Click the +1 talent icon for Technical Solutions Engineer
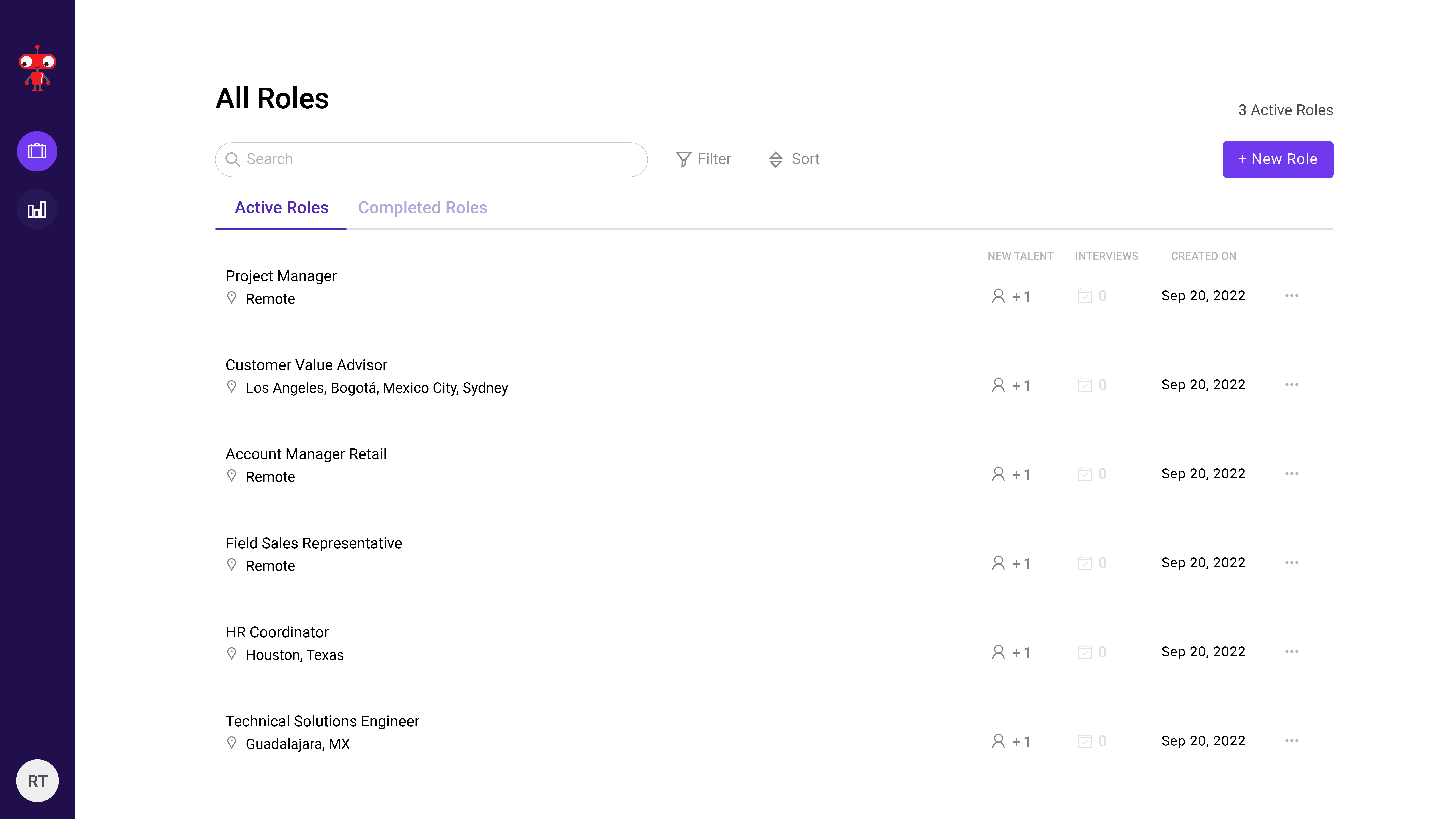This screenshot has width=1456, height=819. pos(998,741)
